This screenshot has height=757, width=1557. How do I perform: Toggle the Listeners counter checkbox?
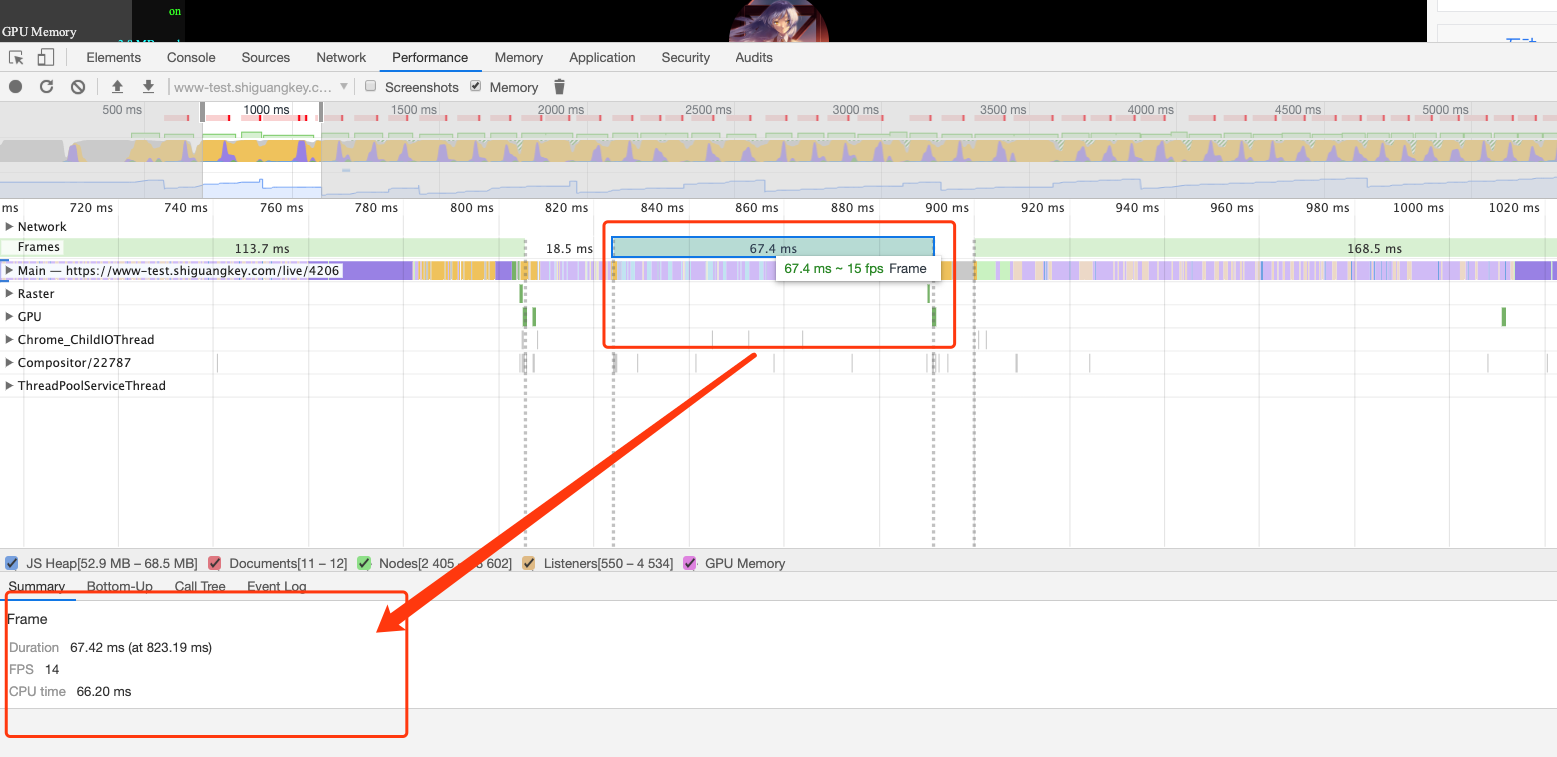529,563
